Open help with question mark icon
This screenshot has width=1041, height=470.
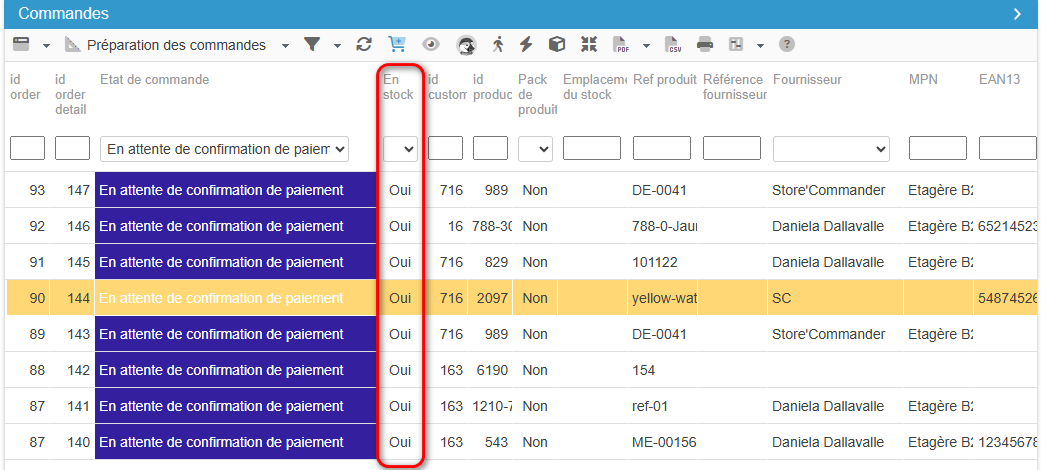[787, 45]
